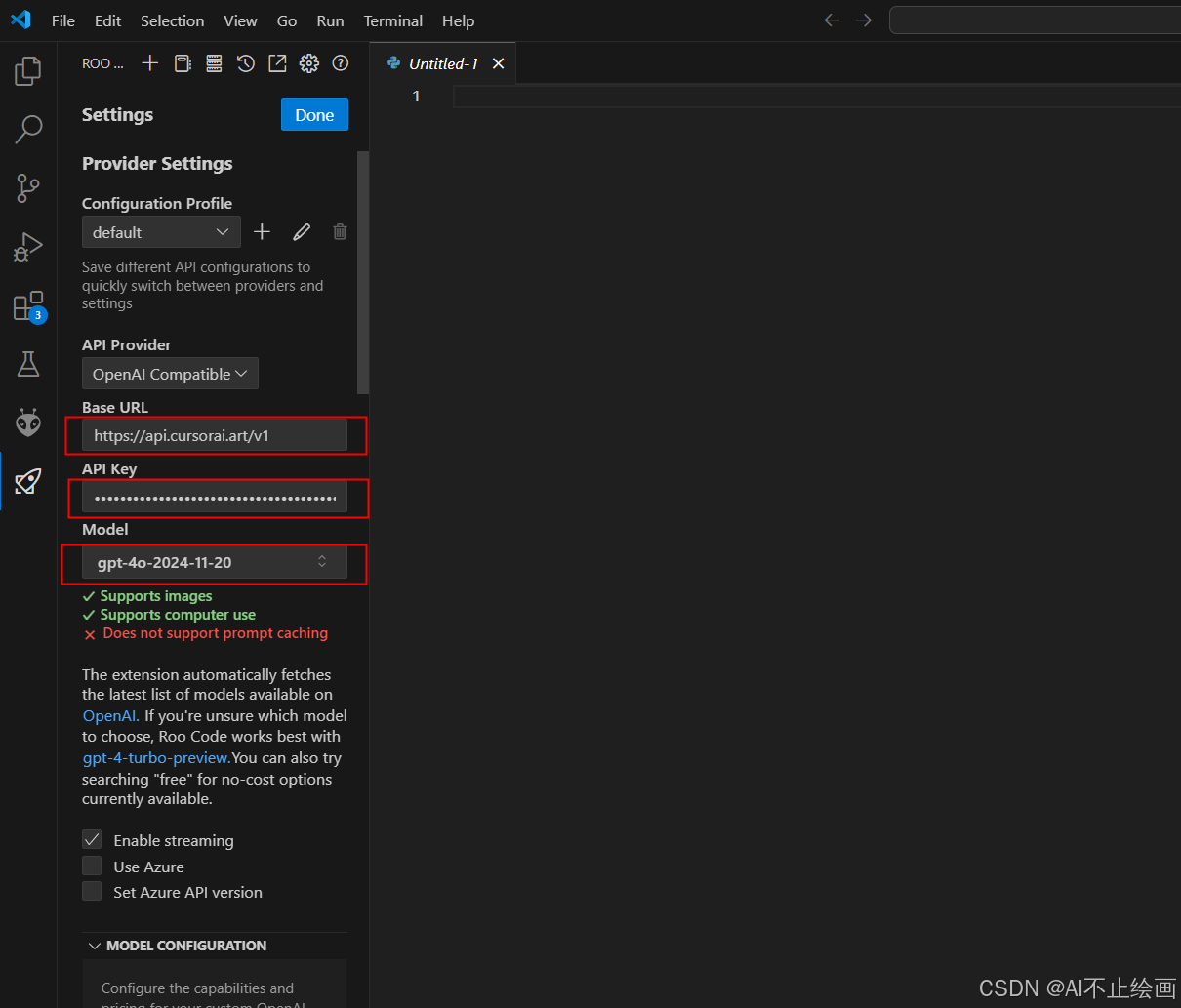Click the command center search box
Viewport: 1181px width, 1008px height.
[x=1035, y=20]
